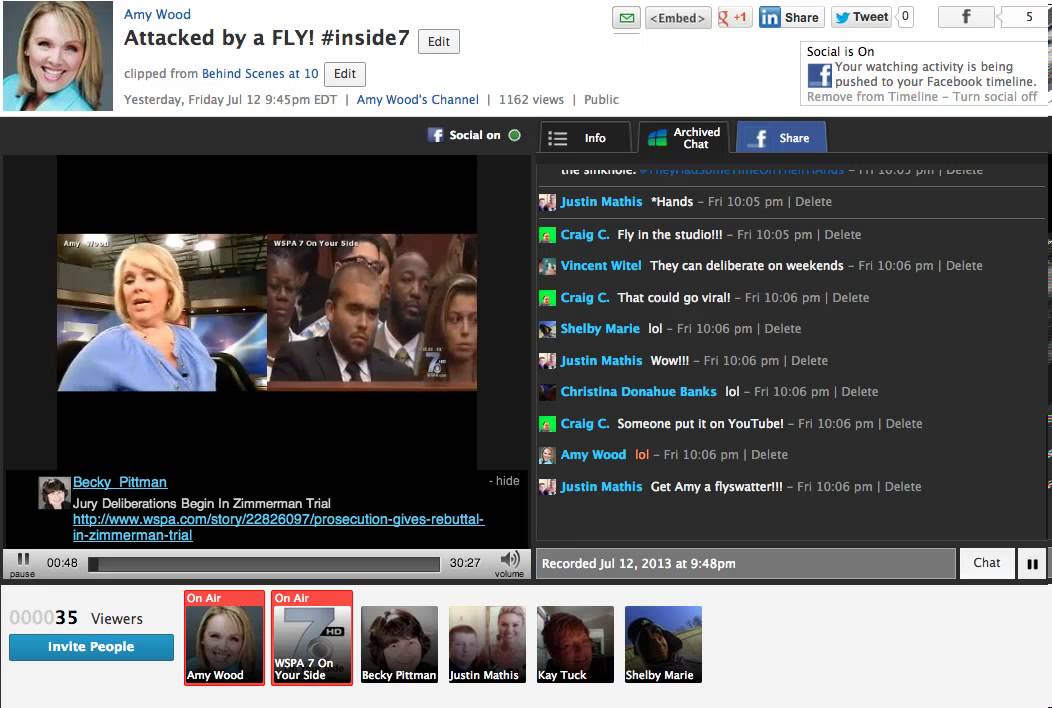The height and width of the screenshot is (708, 1052).
Task: Select Amy Wood's On Air thumbnail
Action: pos(224,638)
